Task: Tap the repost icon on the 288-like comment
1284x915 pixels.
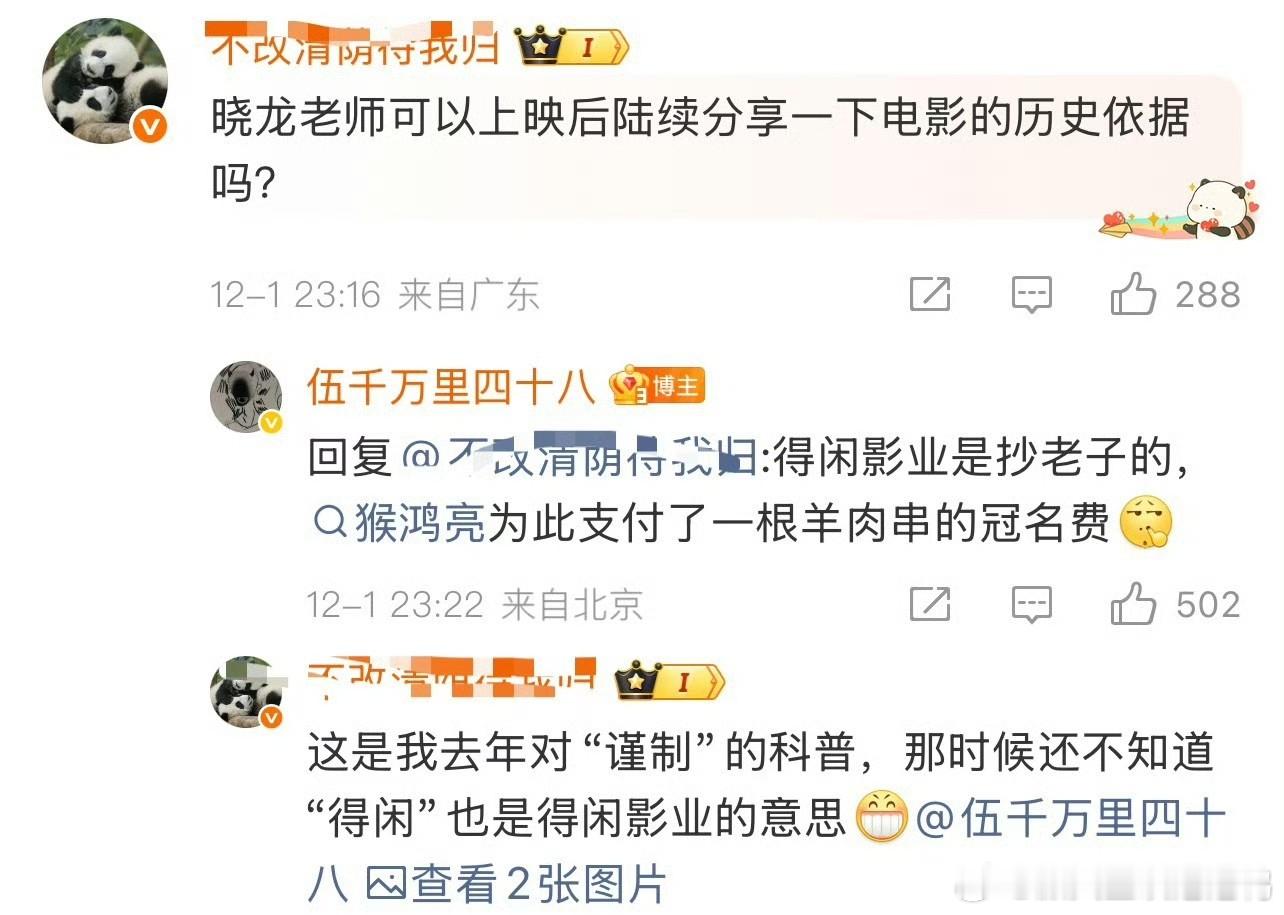Action: click(x=930, y=294)
